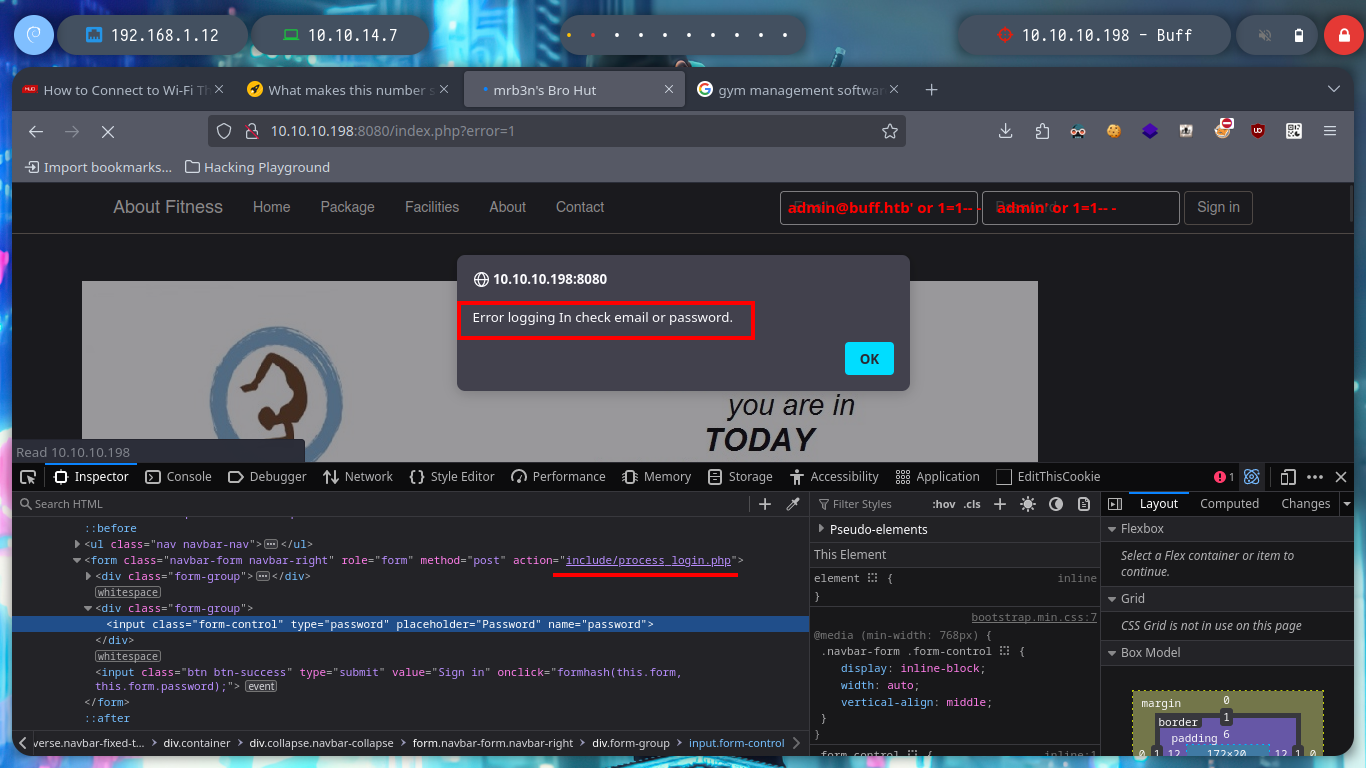This screenshot has height=768, width=1366.
Task: Select div.container in the breadcrumb
Action: pyautogui.click(x=197, y=743)
